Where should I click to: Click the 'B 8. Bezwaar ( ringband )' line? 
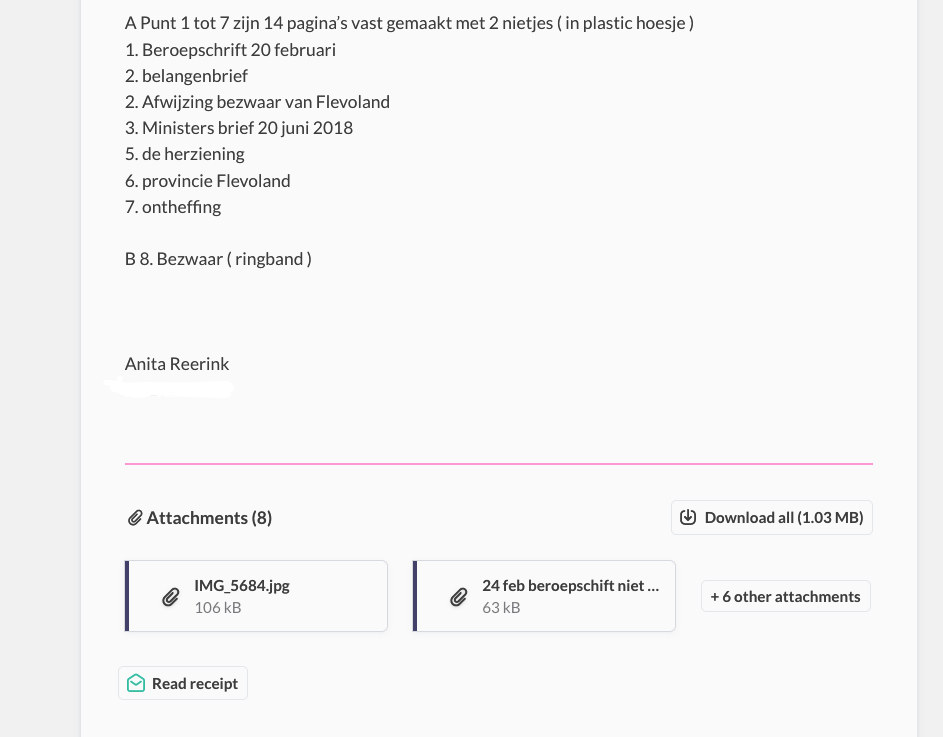click(x=218, y=259)
